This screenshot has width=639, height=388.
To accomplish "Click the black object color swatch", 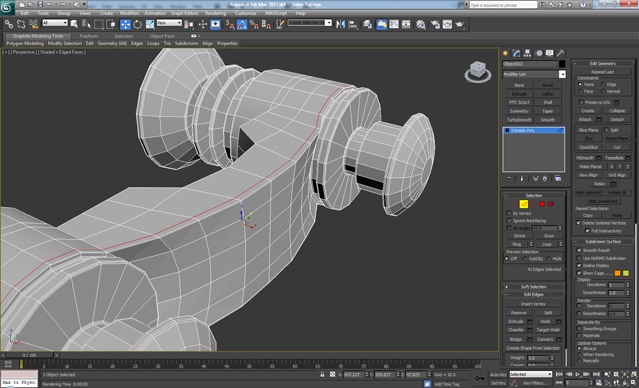I will click(562, 64).
